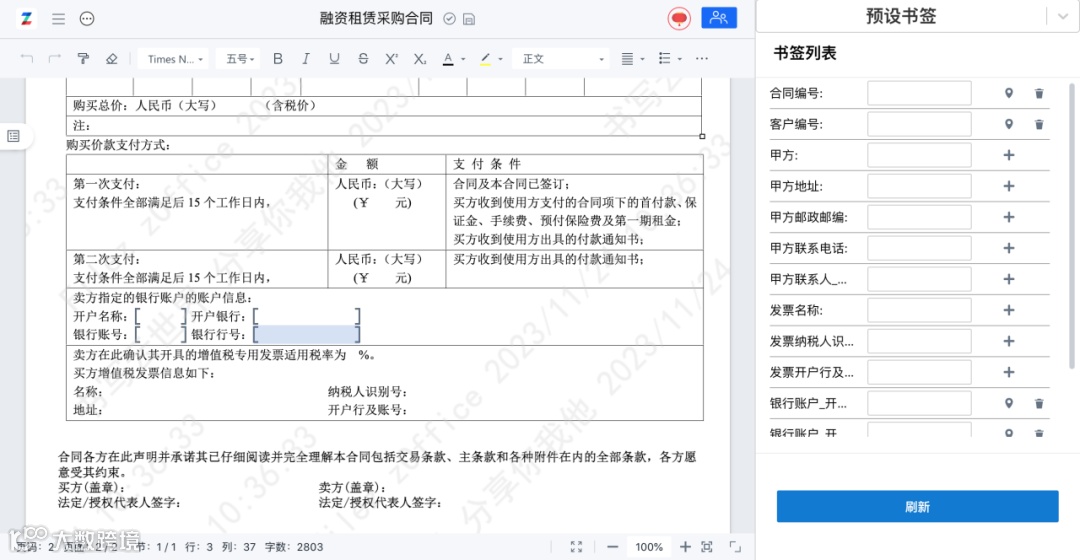Toggle strikethrough formatting
This screenshot has height=560, width=1080.
tap(363, 59)
